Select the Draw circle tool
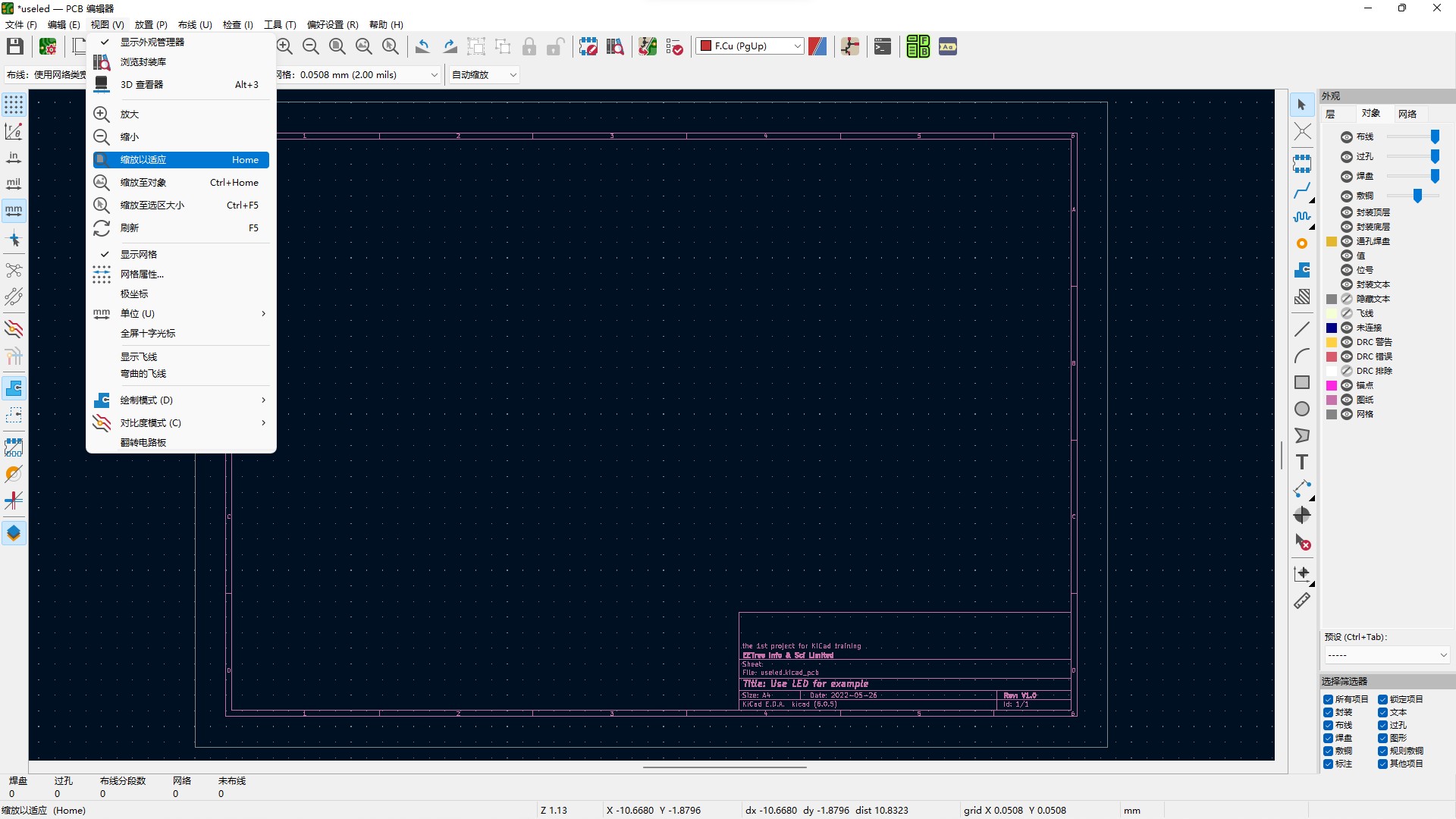 [1302, 409]
